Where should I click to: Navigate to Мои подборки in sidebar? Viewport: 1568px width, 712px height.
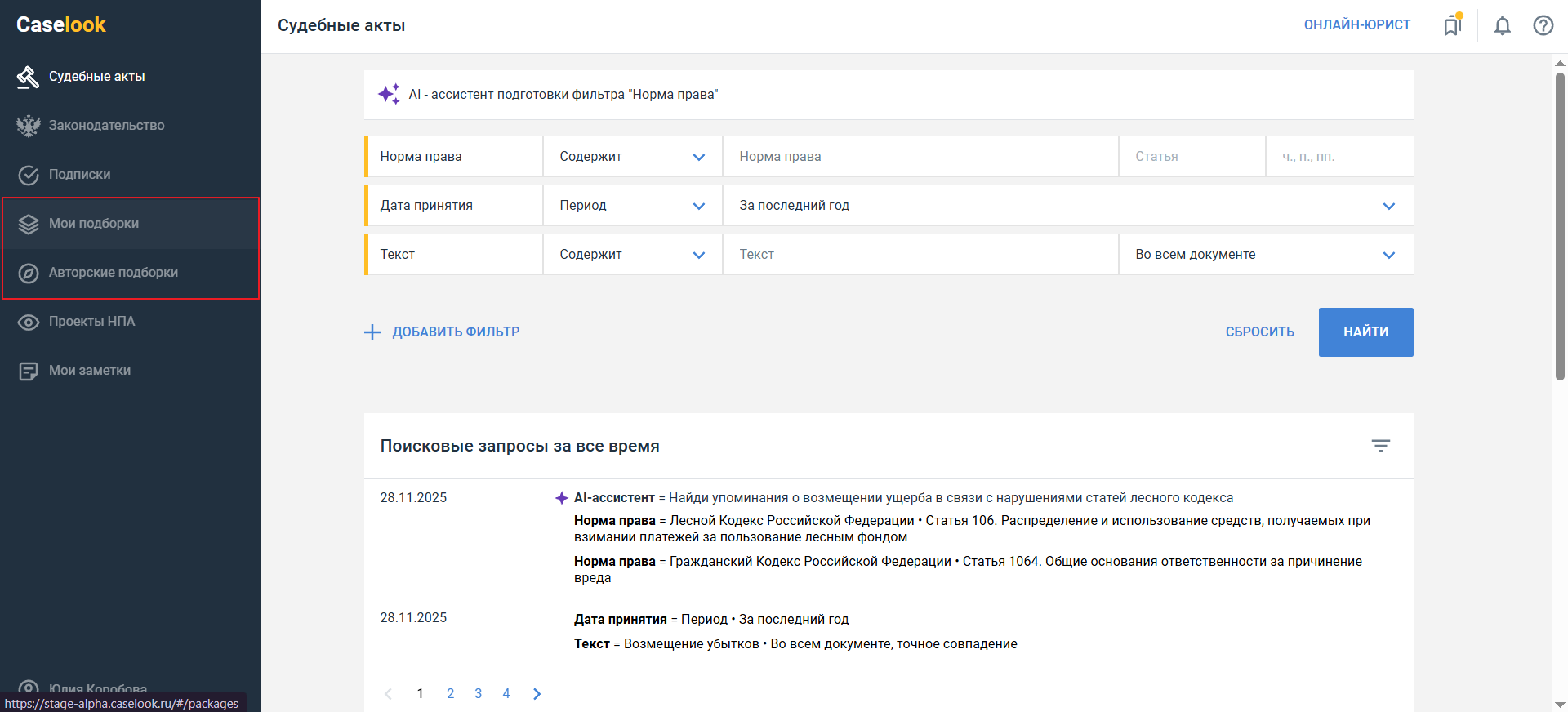click(94, 224)
